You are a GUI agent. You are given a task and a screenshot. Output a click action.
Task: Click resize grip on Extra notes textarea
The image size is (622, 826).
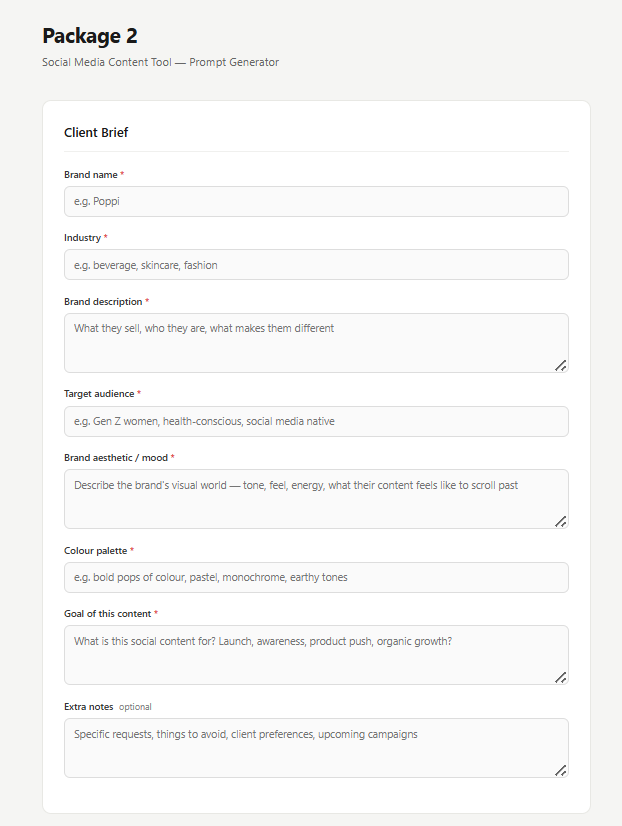click(x=561, y=771)
